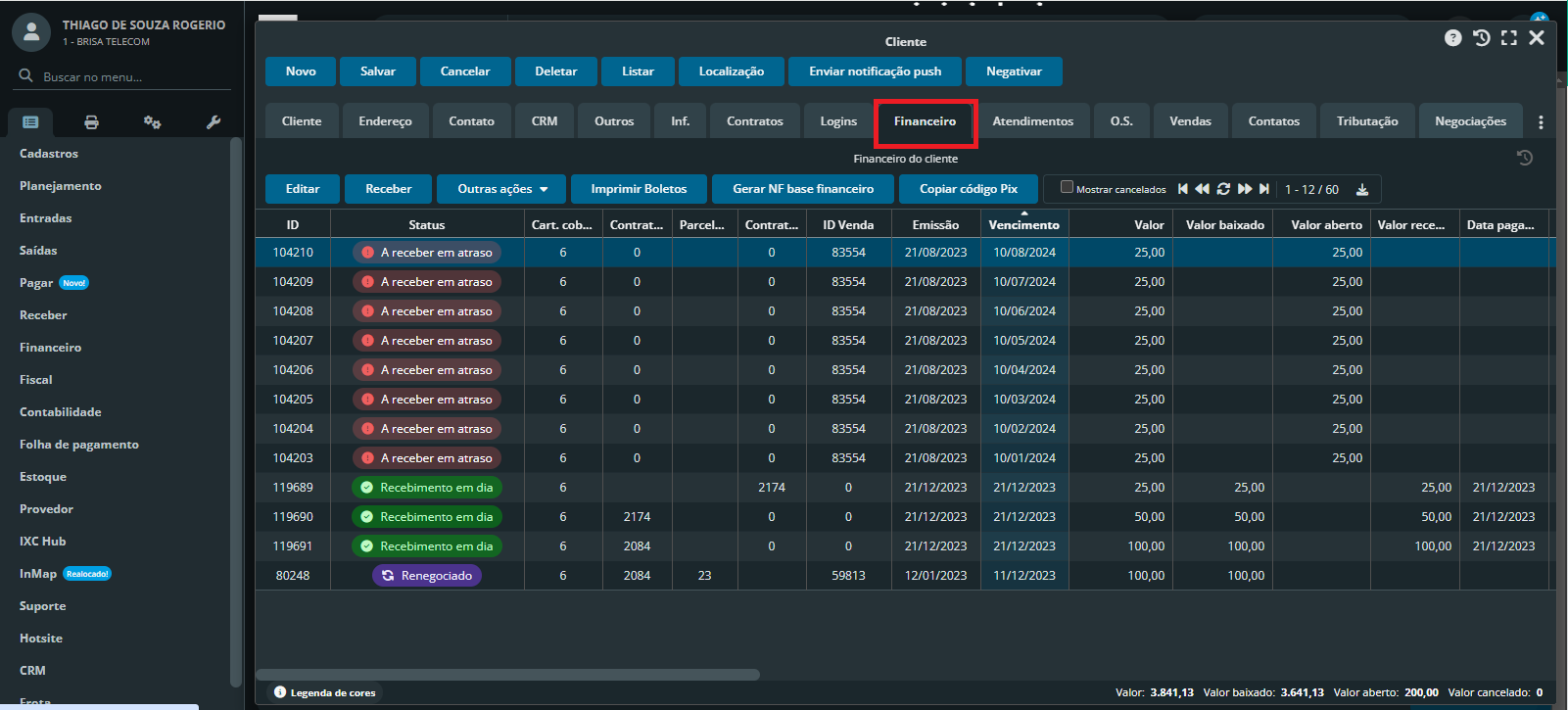
Task: Open the gears settings sidebar tab
Action: (152, 122)
